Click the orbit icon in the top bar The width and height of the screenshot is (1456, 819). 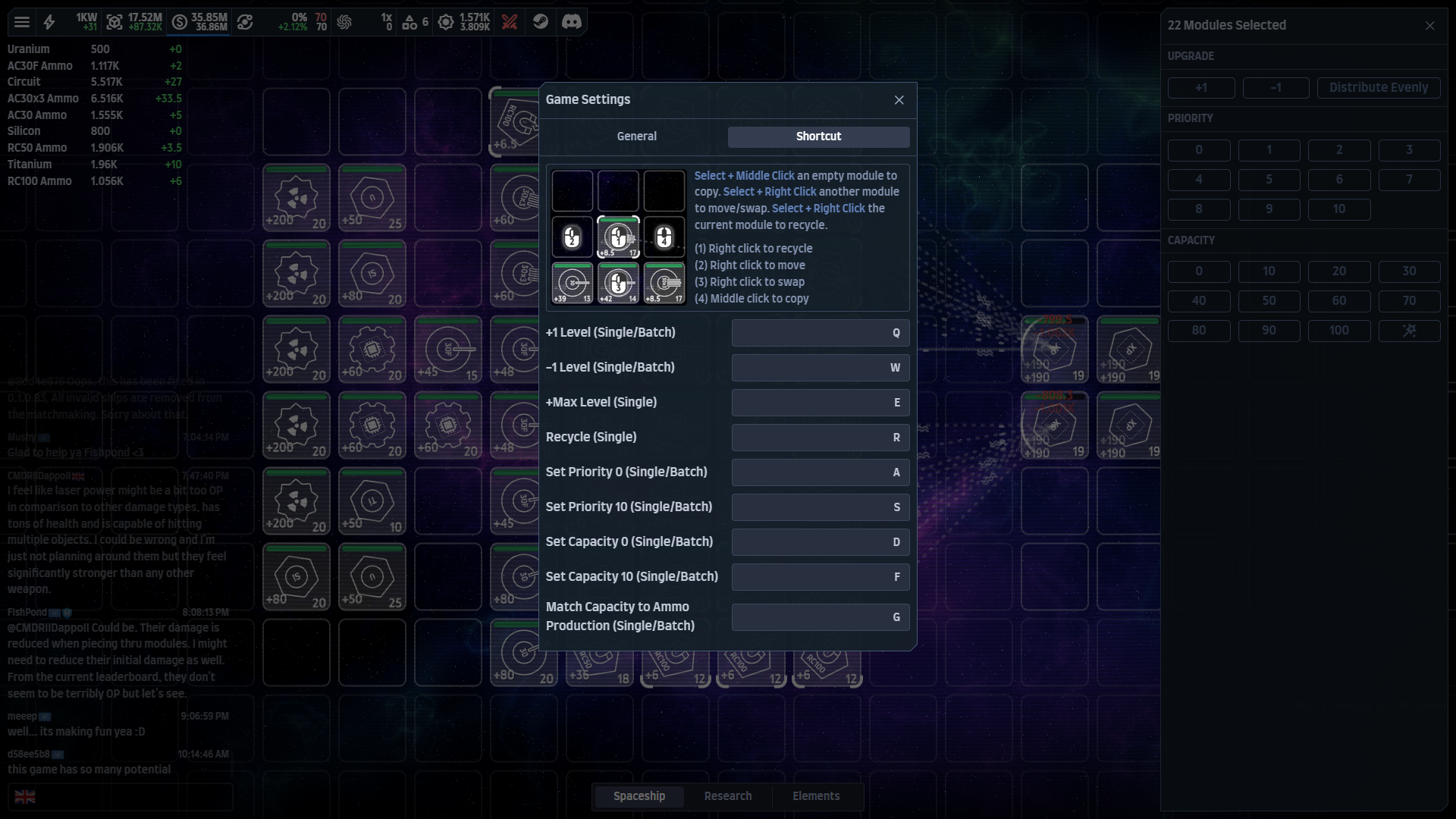[245, 22]
